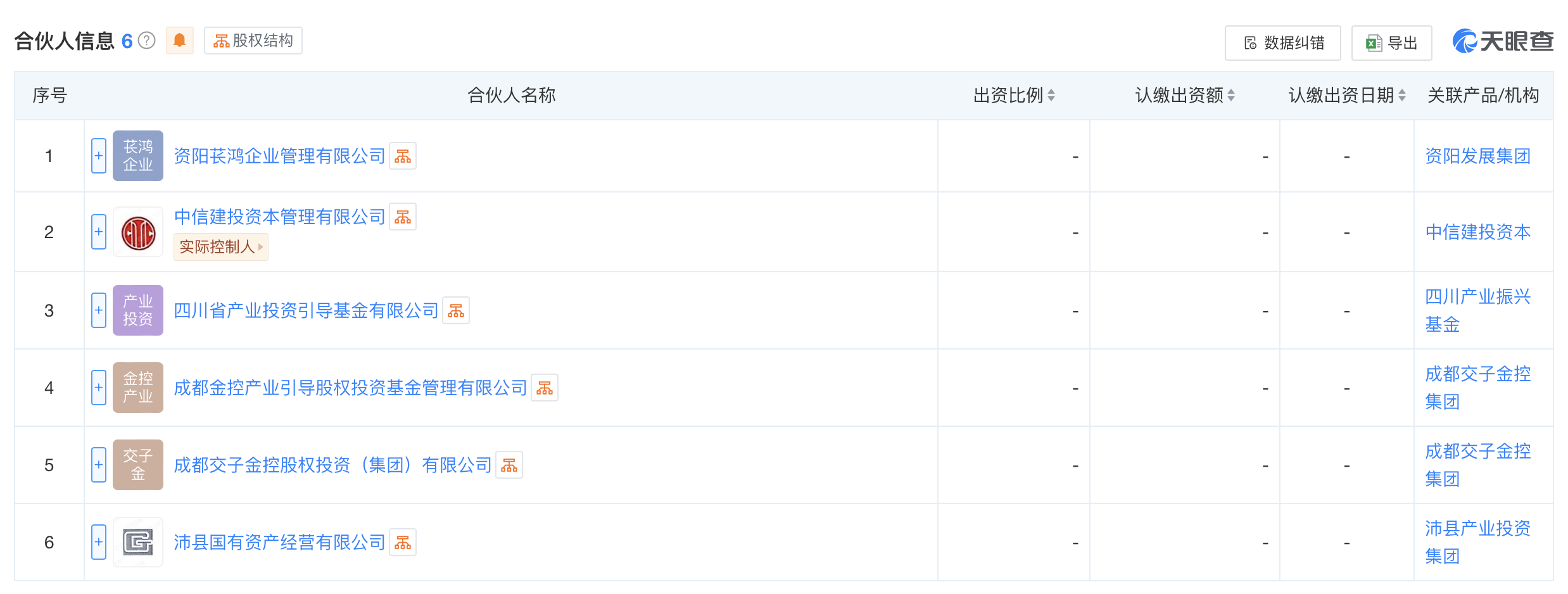Open 成都交子金控股权投资（集团）有限公司 link
The image size is (1568, 594).
click(x=332, y=465)
